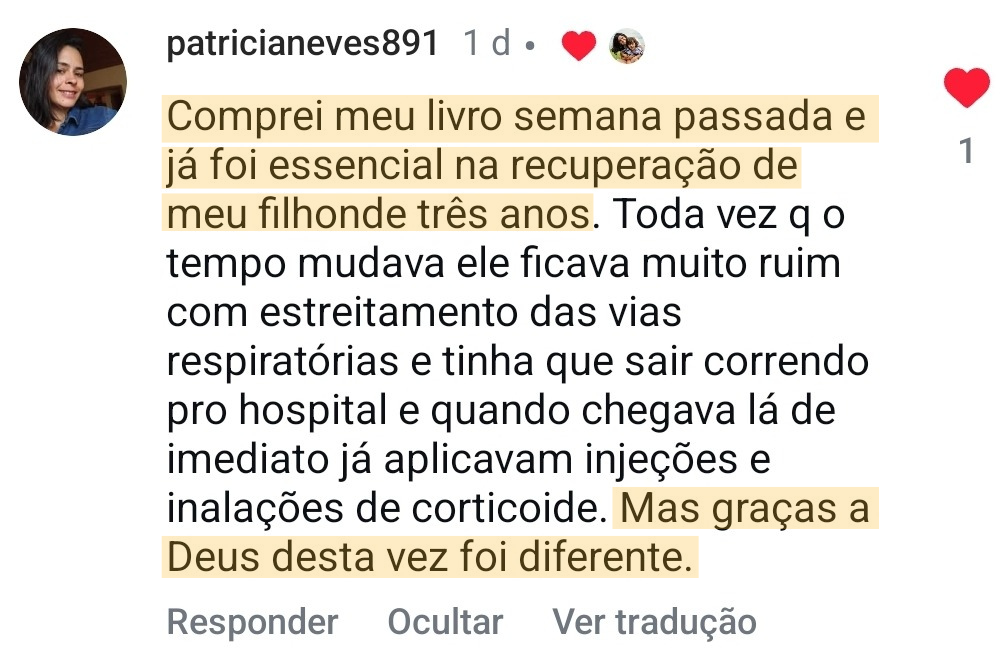Click the tiny creator avatar beside the small heart
The image size is (1005, 670).
[x=627, y=45]
